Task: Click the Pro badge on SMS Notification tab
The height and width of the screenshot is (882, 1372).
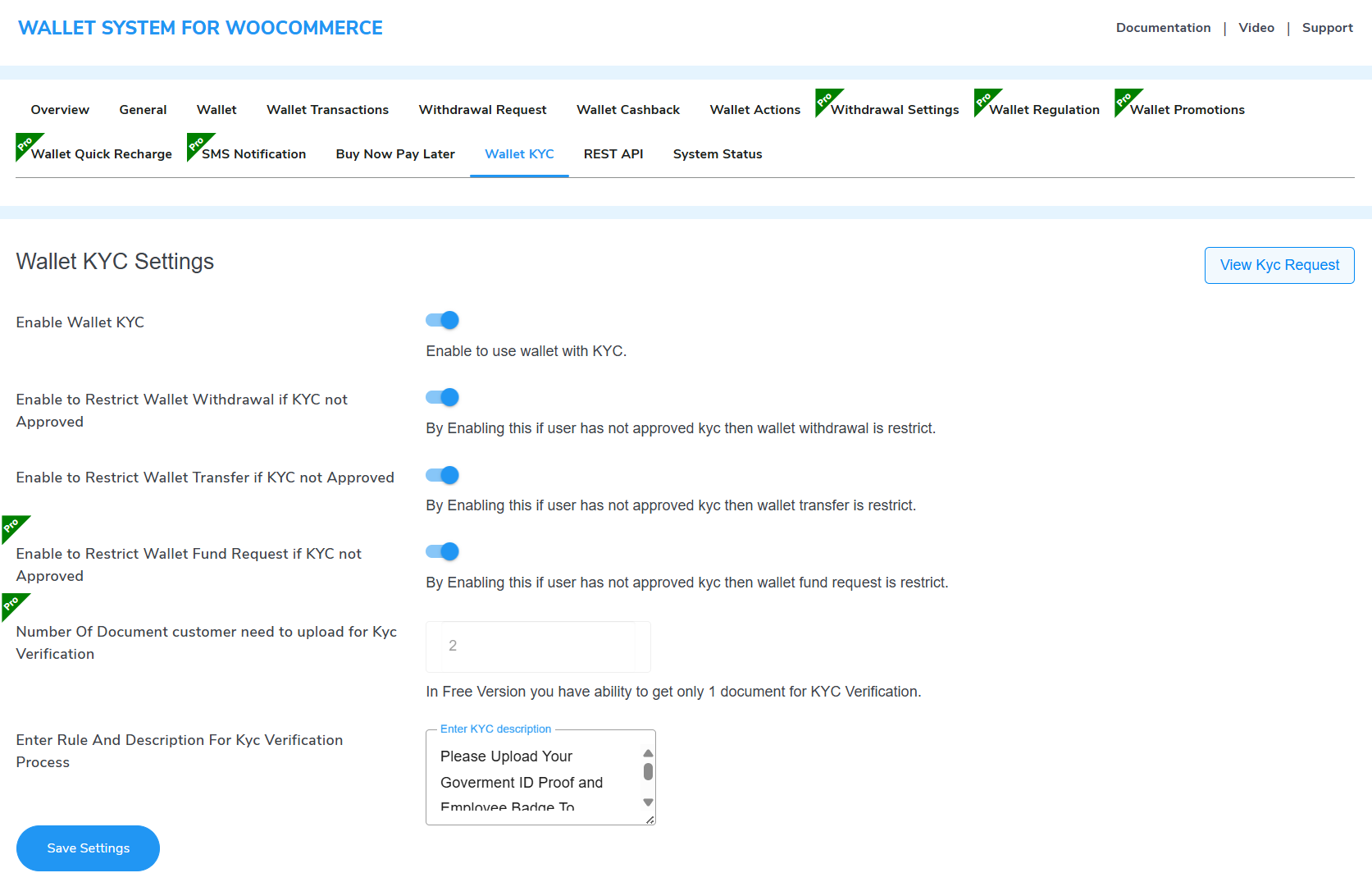Action: (x=194, y=142)
